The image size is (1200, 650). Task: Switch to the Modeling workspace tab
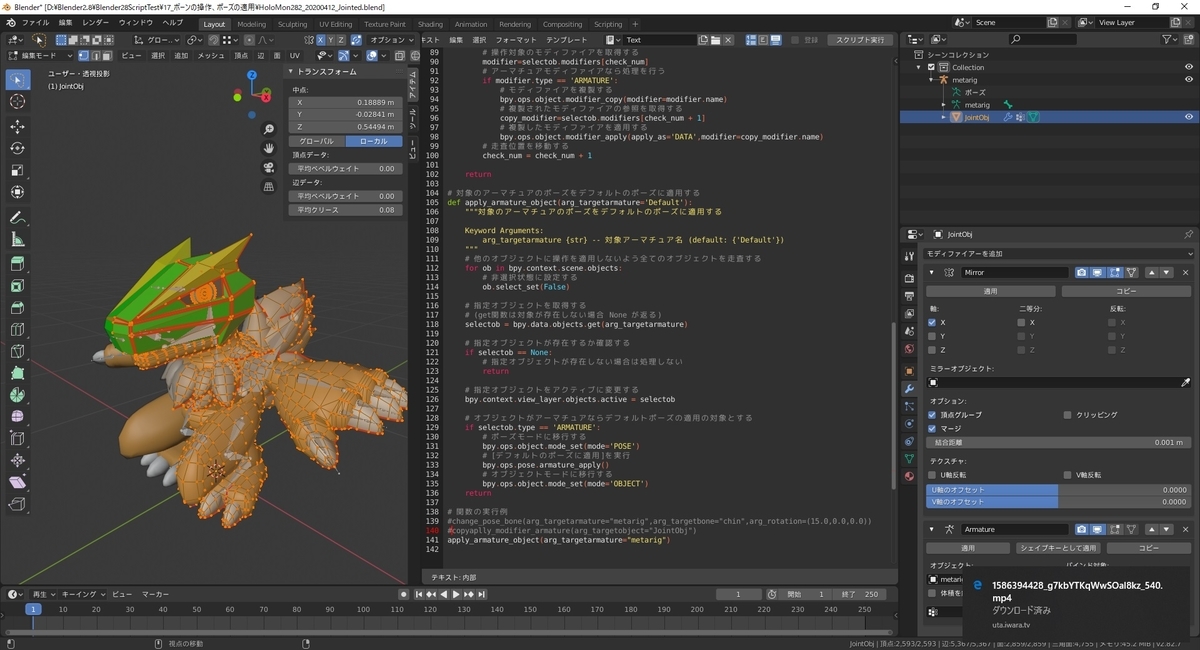pos(252,24)
